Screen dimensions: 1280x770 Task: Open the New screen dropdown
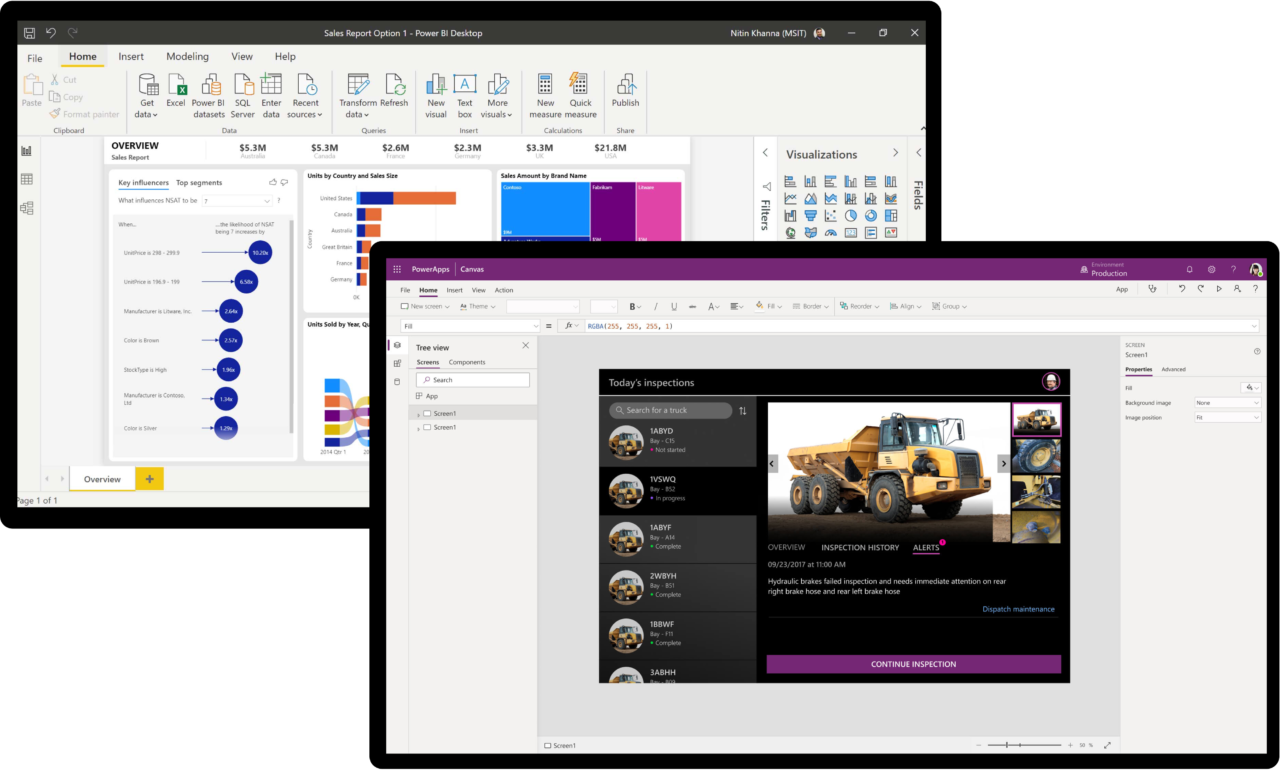click(x=447, y=306)
